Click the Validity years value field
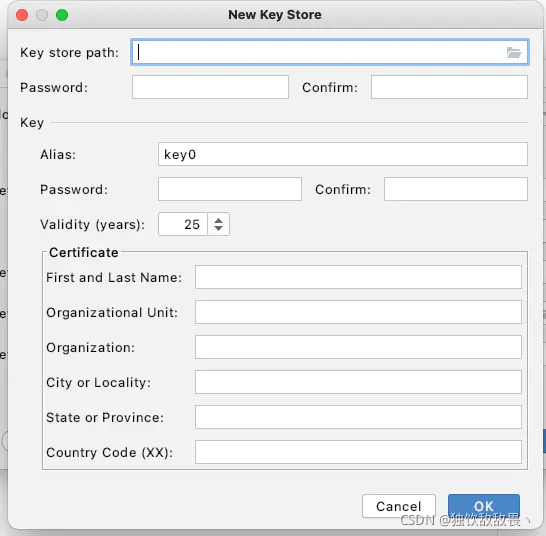 click(183, 224)
